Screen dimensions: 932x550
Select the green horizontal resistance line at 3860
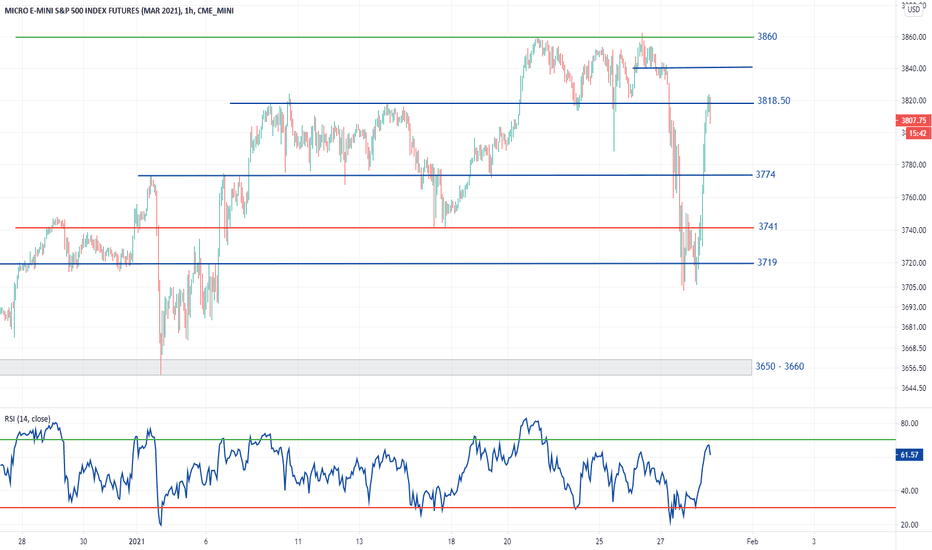tap(383, 37)
